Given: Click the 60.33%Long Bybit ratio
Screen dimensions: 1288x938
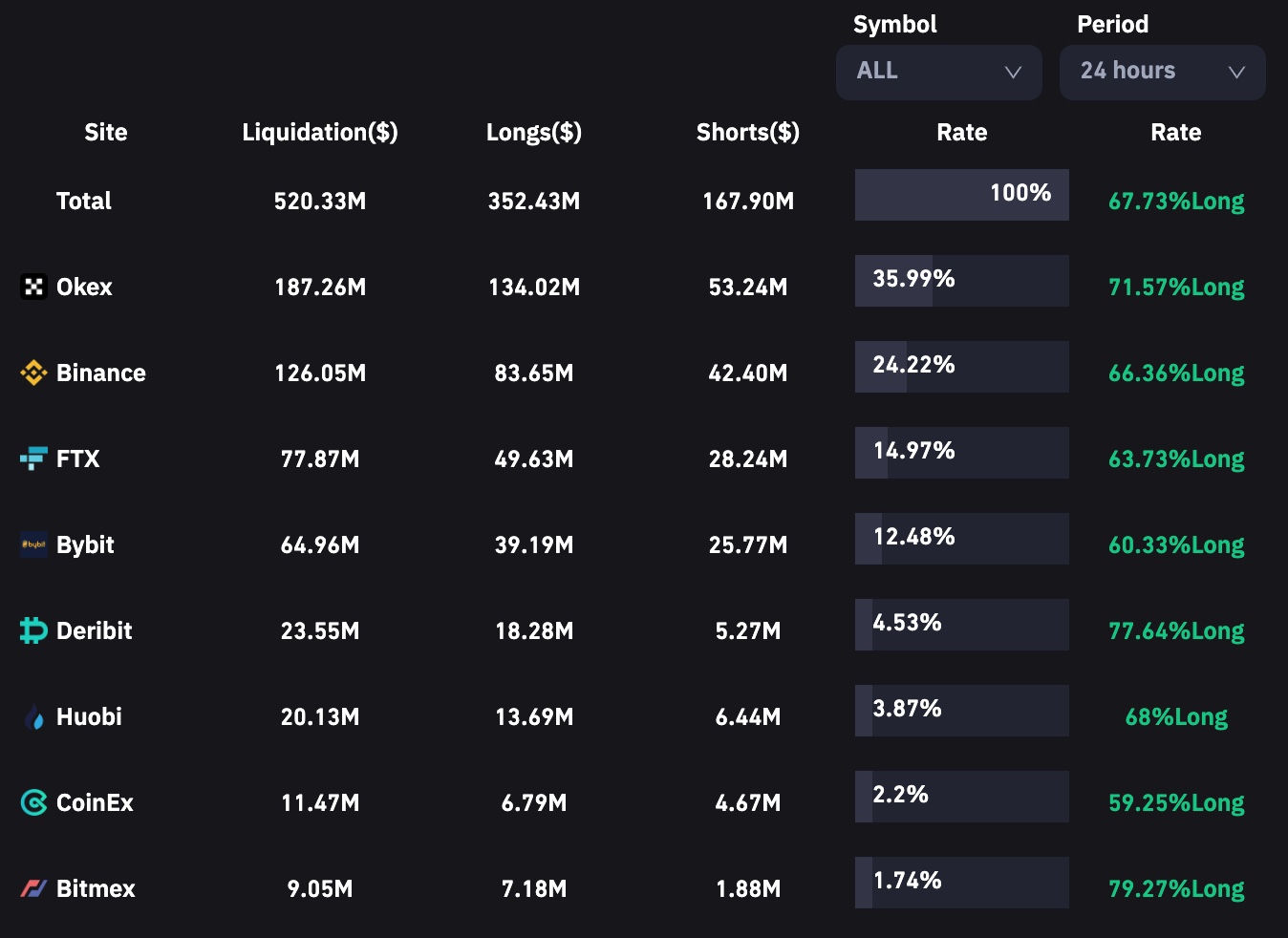Looking at the screenshot, I should [x=1176, y=545].
